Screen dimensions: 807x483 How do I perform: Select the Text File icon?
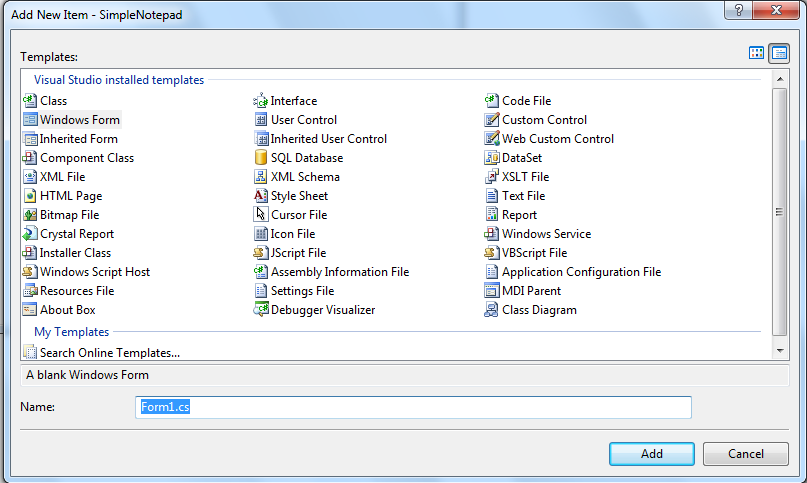point(492,196)
